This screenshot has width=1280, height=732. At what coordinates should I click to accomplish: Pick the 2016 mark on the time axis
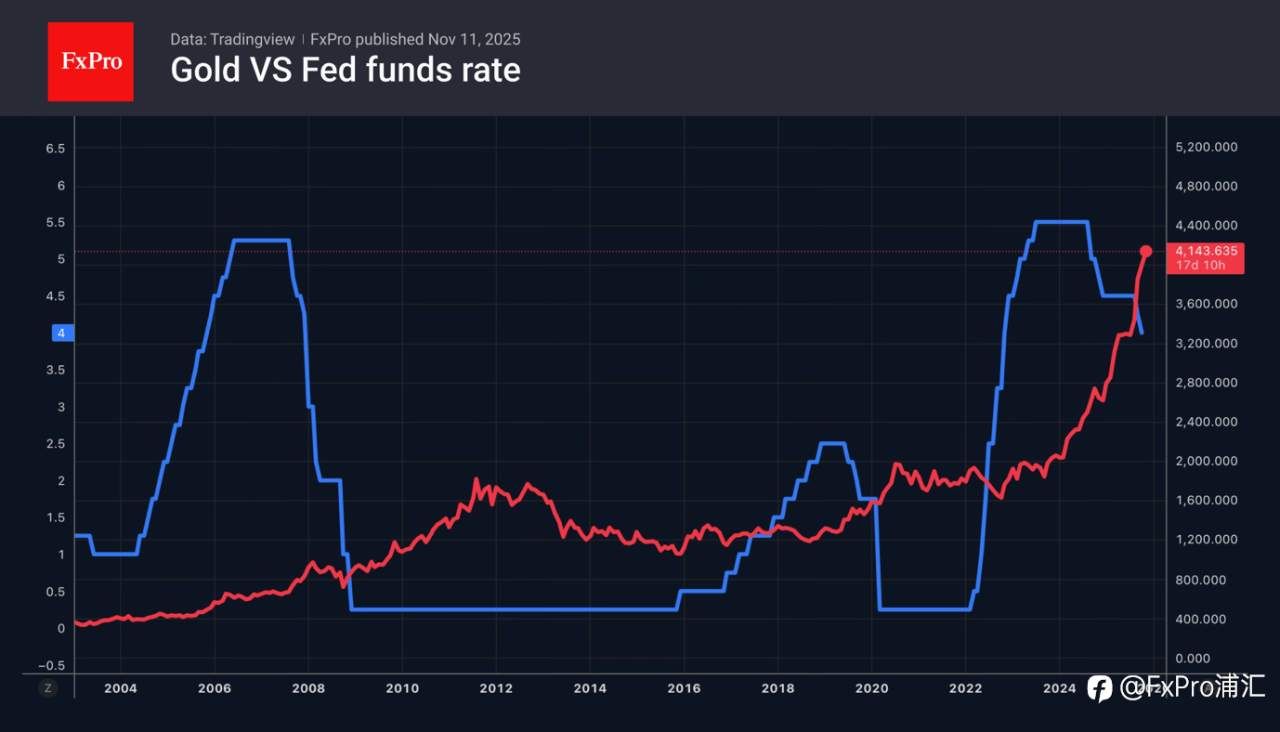(684, 688)
